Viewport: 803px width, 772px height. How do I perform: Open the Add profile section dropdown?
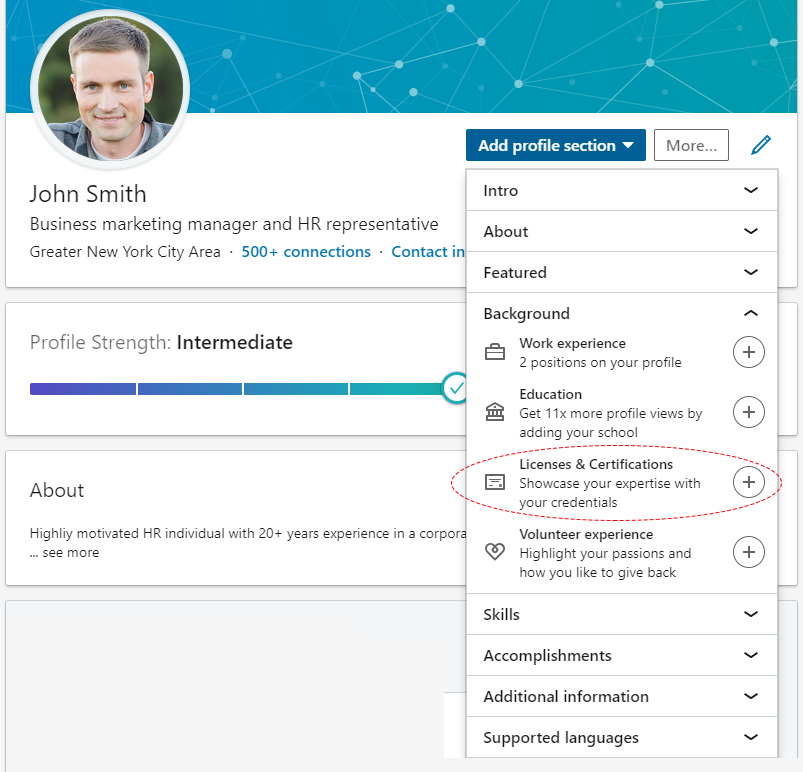[556, 145]
